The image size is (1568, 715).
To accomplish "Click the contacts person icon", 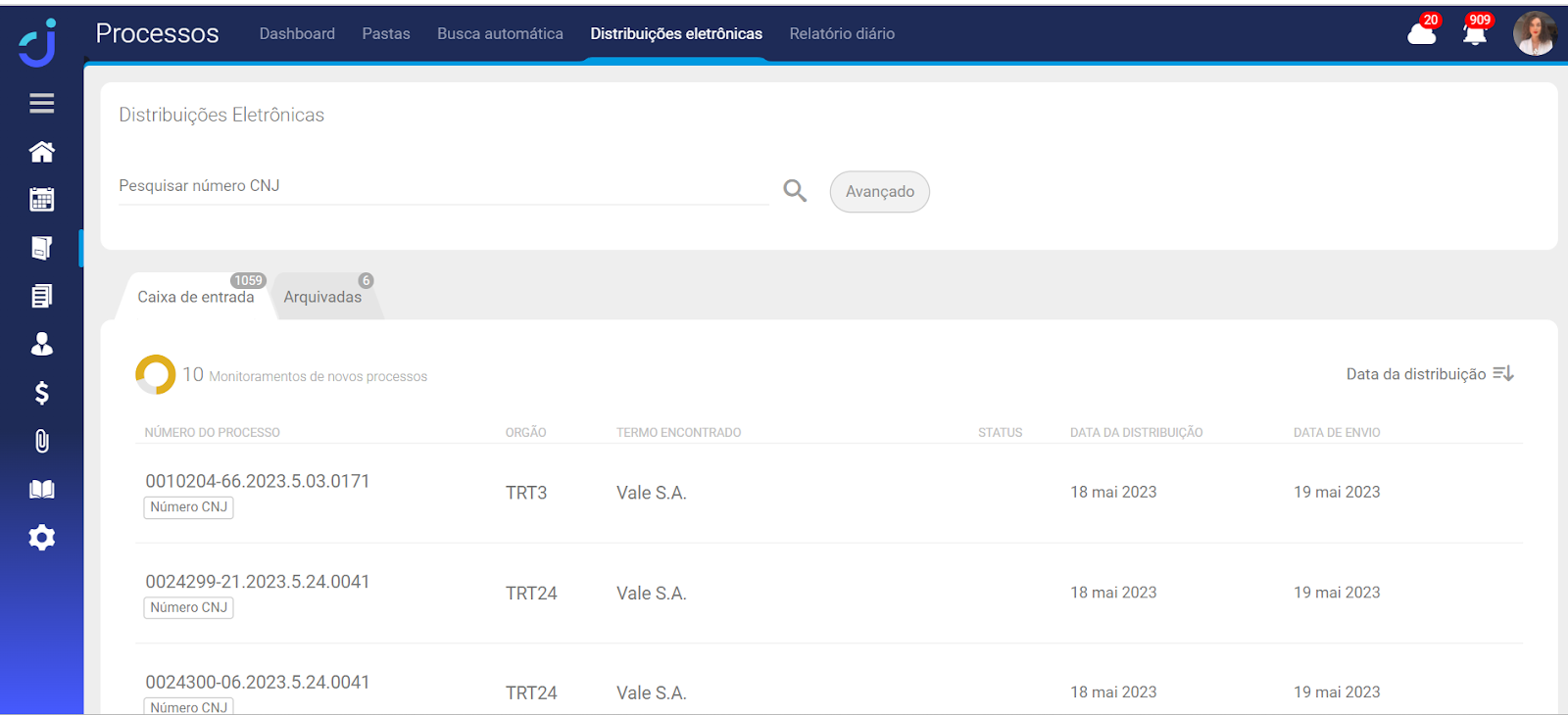I will point(41,344).
